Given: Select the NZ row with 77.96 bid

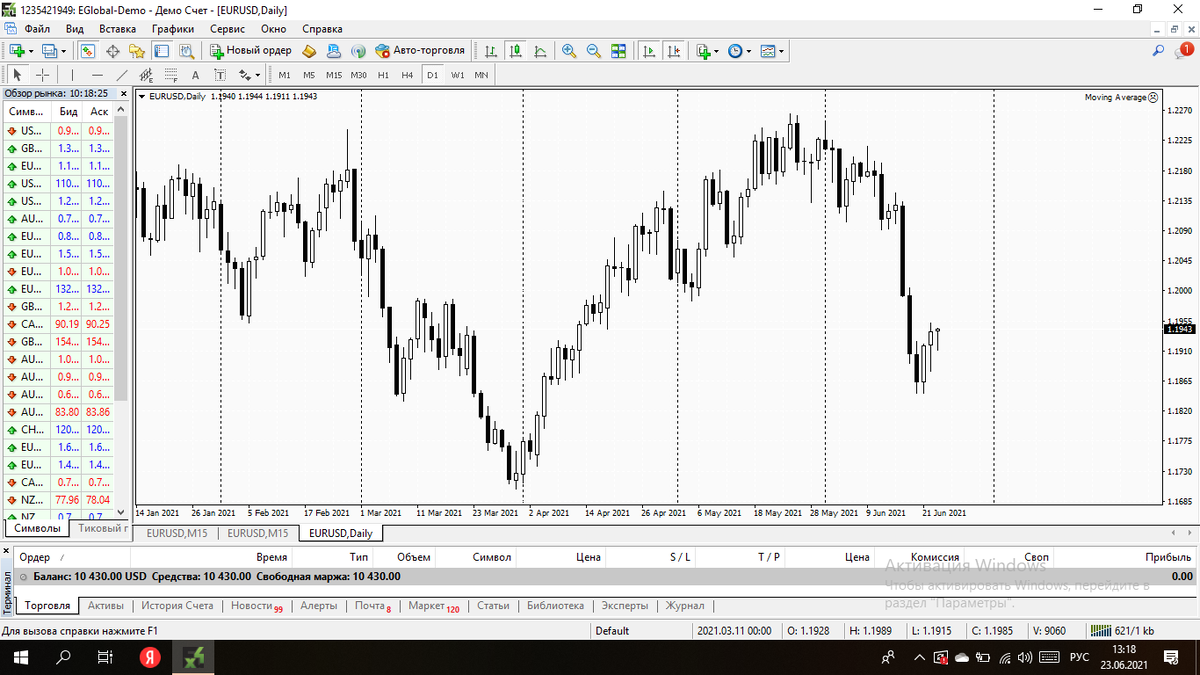Looking at the screenshot, I should click(x=57, y=499).
